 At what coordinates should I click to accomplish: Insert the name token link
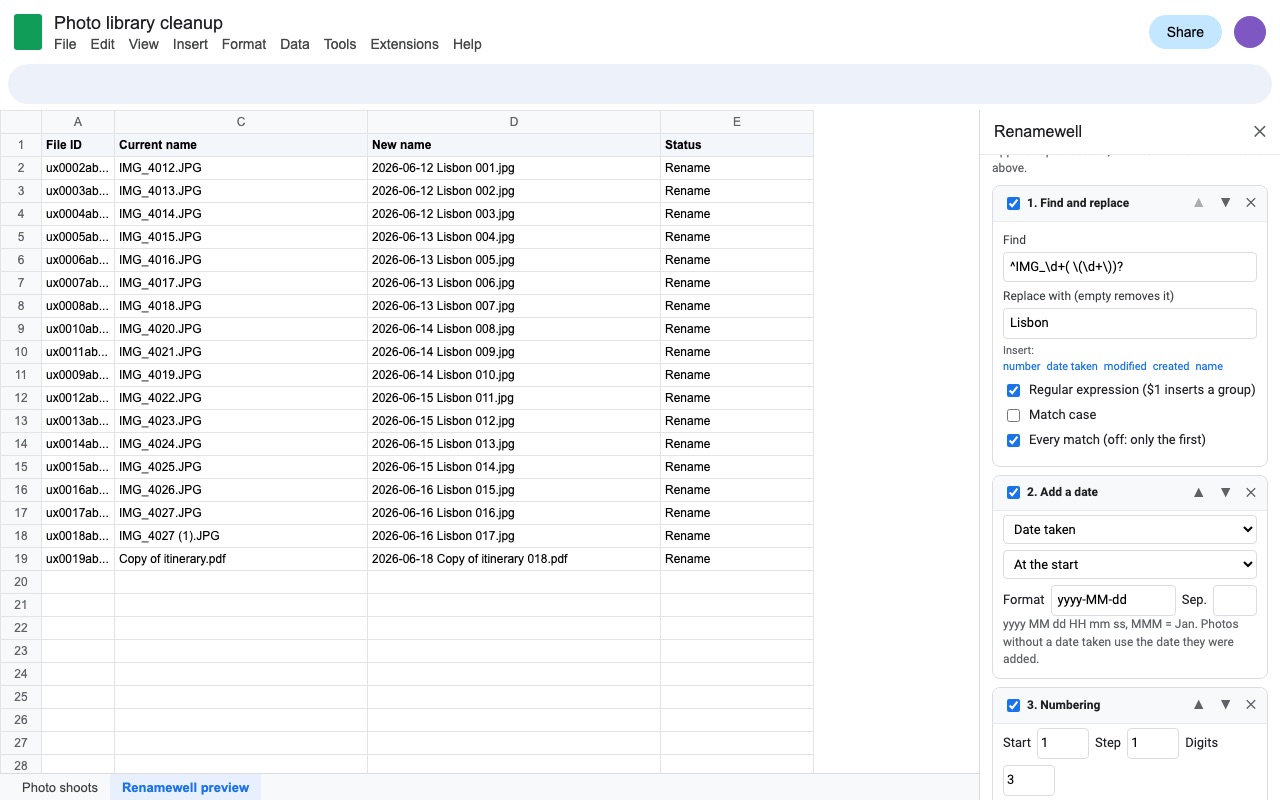[x=1209, y=366]
